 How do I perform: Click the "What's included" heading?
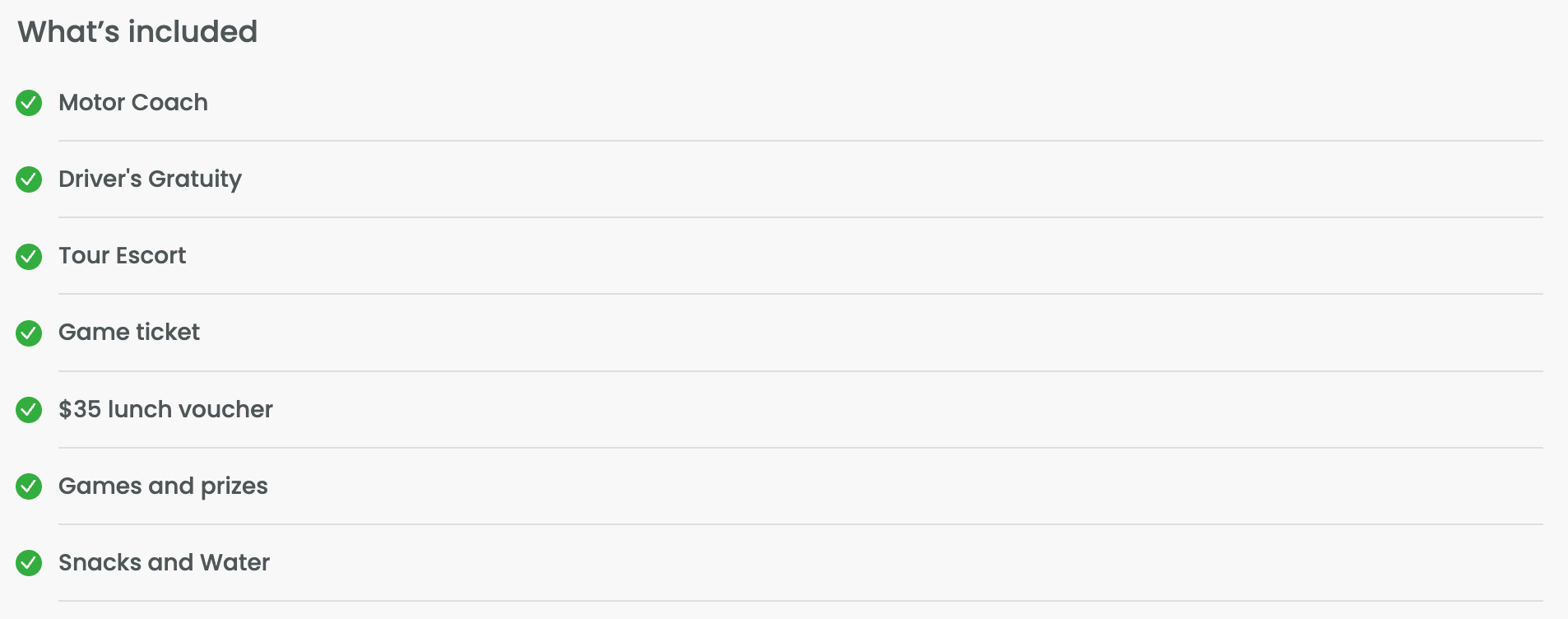137,32
